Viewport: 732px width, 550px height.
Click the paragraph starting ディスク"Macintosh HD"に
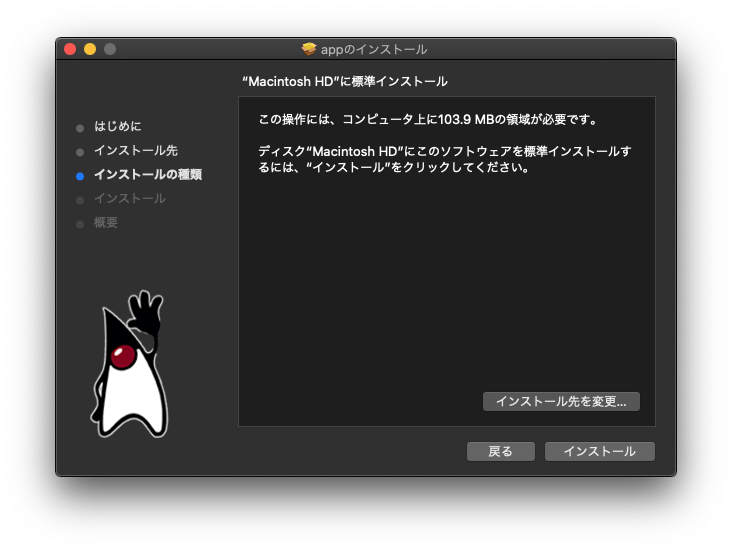tap(444, 159)
